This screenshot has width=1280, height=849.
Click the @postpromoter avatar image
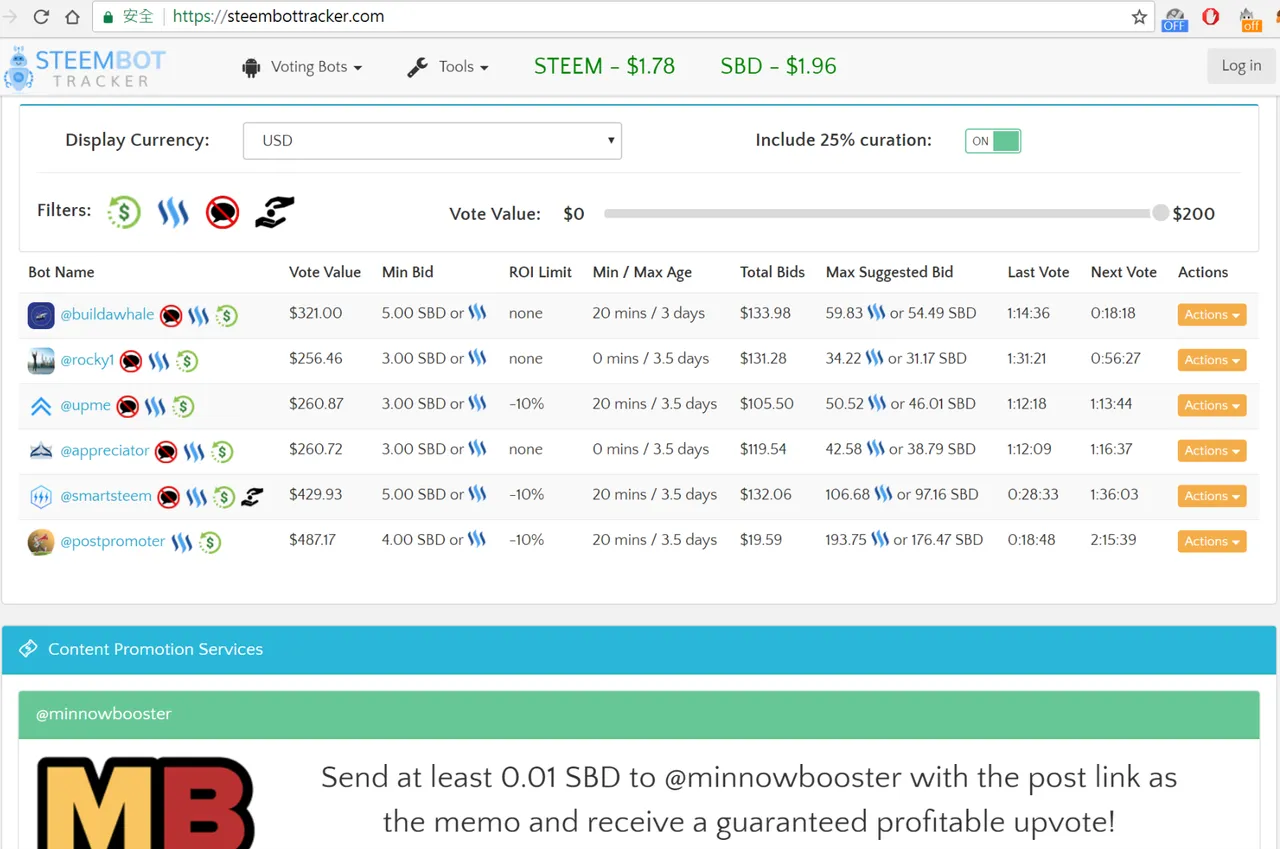[41, 541]
